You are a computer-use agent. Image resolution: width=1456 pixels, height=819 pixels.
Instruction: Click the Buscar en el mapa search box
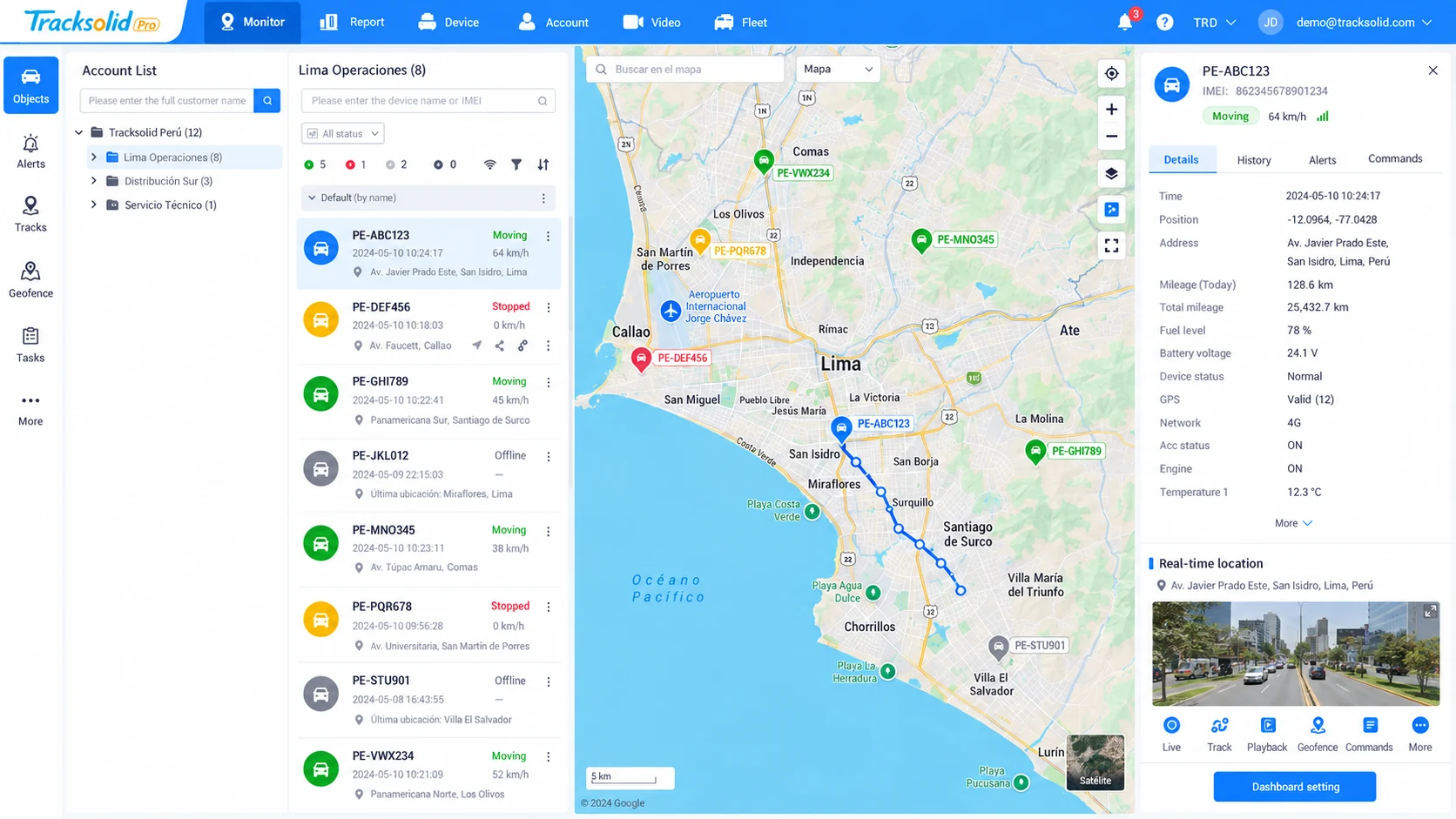pyautogui.click(x=686, y=70)
